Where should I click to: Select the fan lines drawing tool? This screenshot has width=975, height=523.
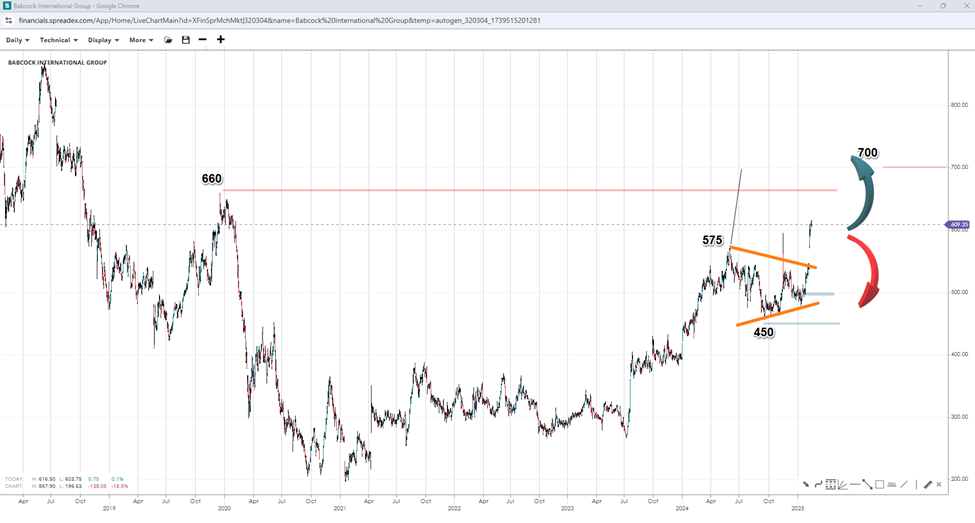(x=844, y=484)
